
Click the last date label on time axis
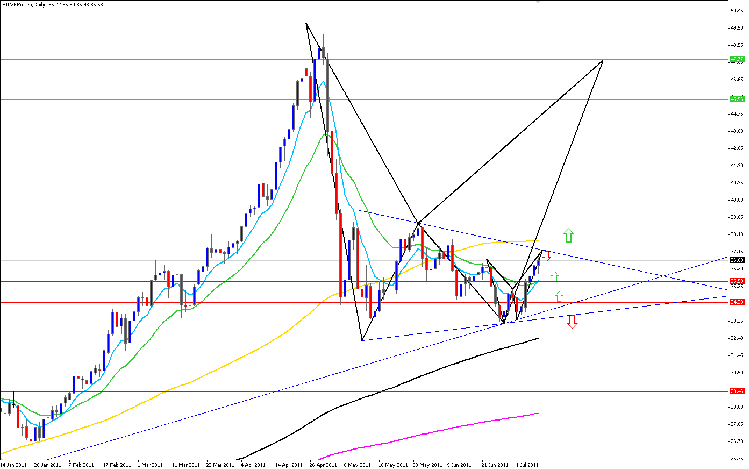coord(528,464)
